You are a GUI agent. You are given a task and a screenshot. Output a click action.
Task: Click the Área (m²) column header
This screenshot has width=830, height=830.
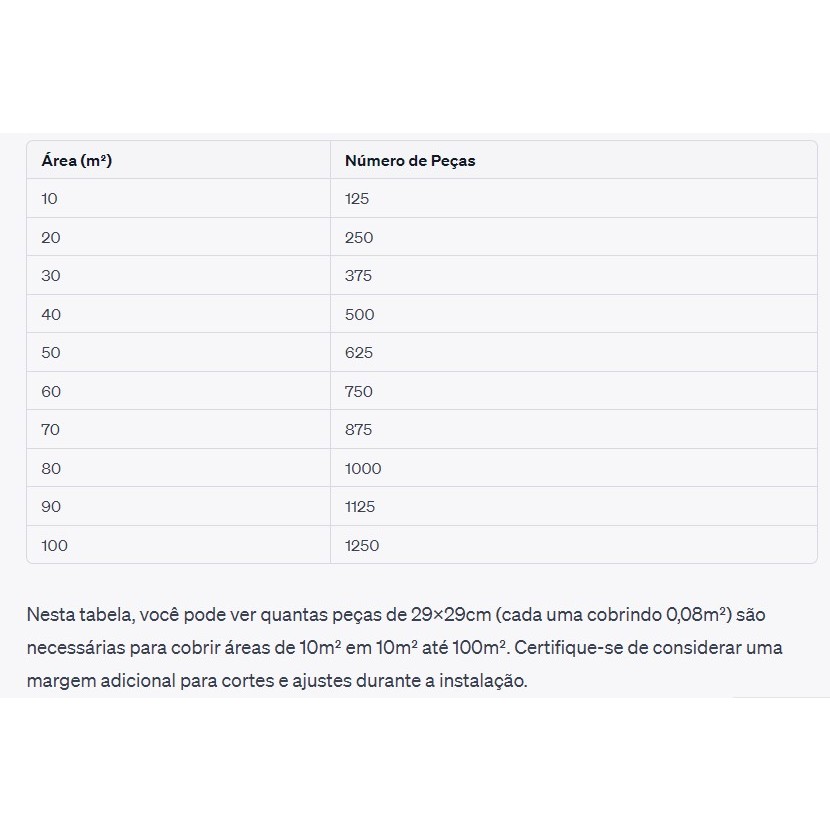[x=178, y=160]
